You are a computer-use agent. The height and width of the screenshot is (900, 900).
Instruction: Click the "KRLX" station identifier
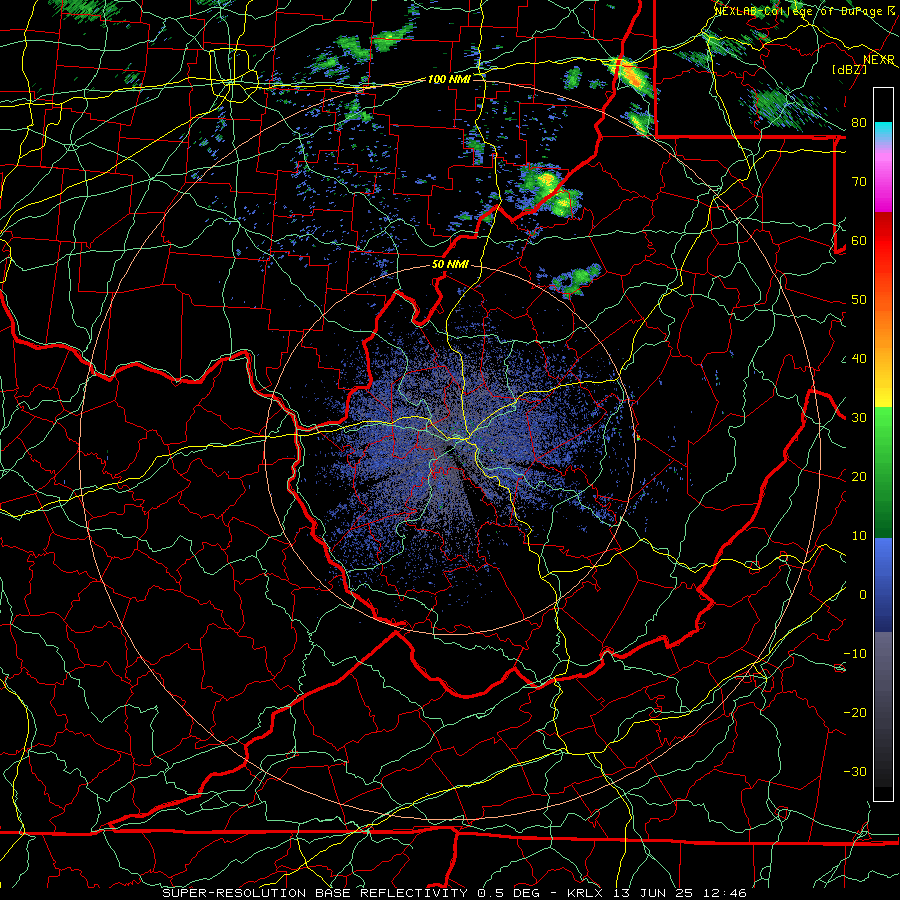587,893
